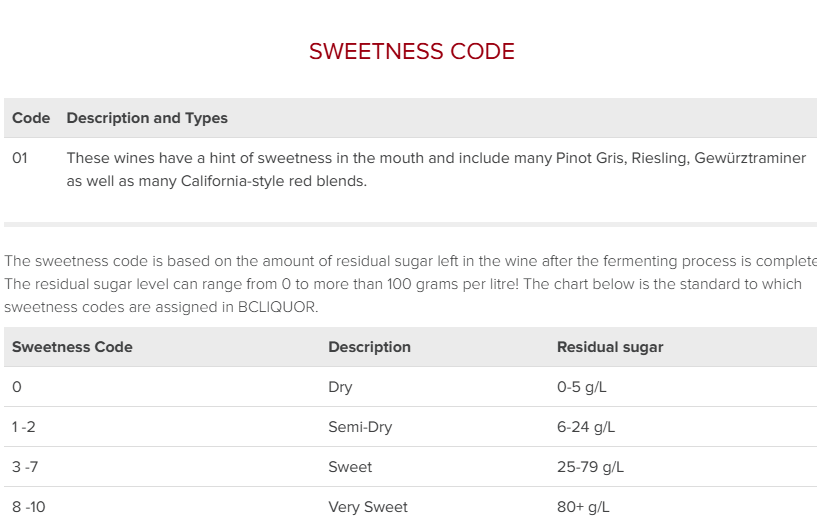Click the Residual sugar column header

pos(610,347)
